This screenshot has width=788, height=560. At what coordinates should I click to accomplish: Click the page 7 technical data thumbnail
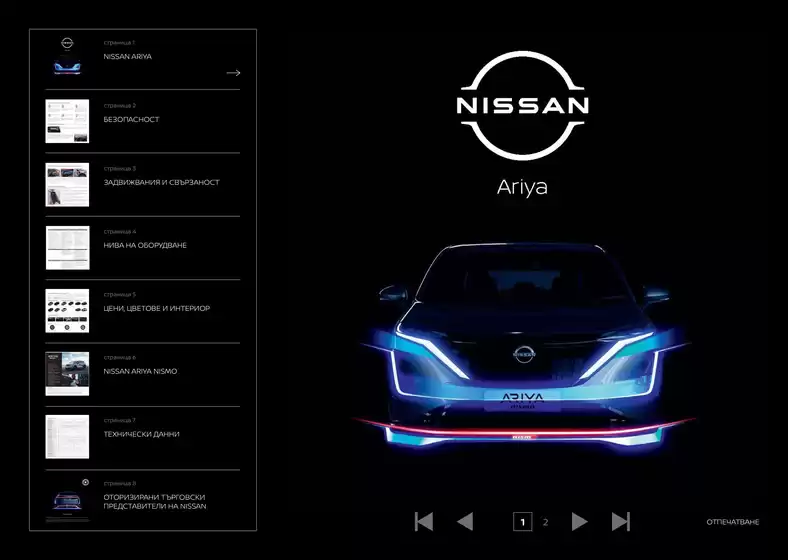point(67,436)
